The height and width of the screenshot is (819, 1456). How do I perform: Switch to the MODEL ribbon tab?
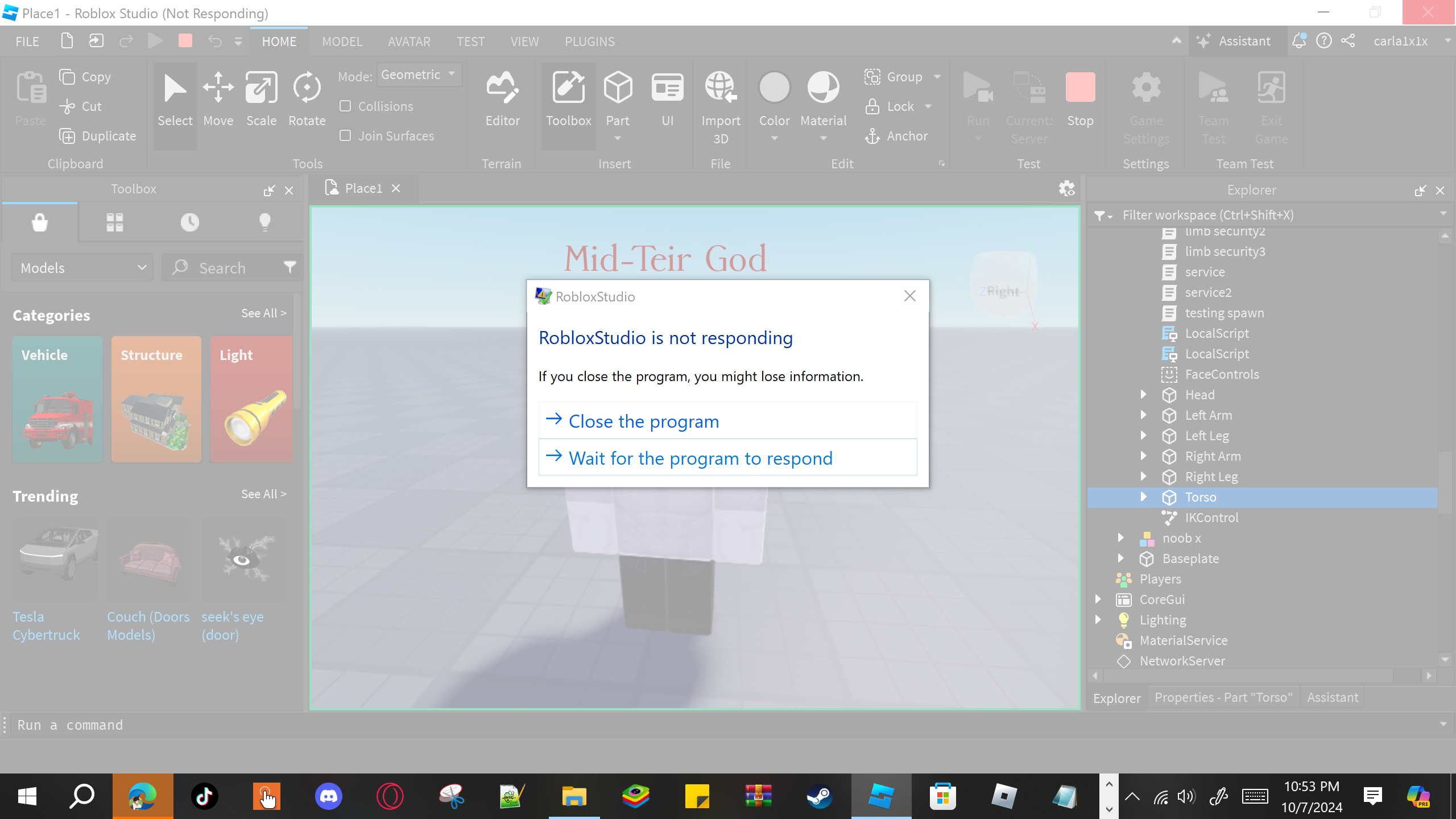coord(342,42)
